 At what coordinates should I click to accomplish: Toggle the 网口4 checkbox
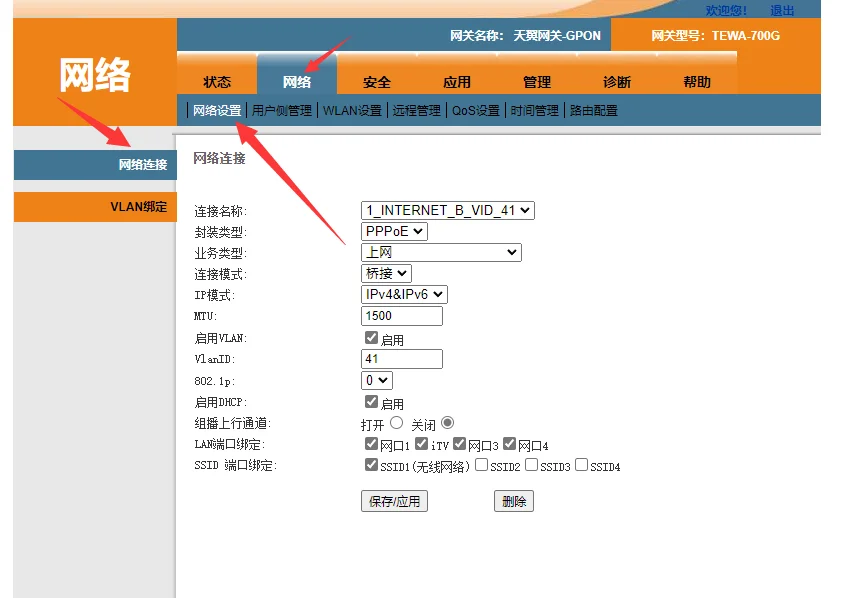pos(510,444)
